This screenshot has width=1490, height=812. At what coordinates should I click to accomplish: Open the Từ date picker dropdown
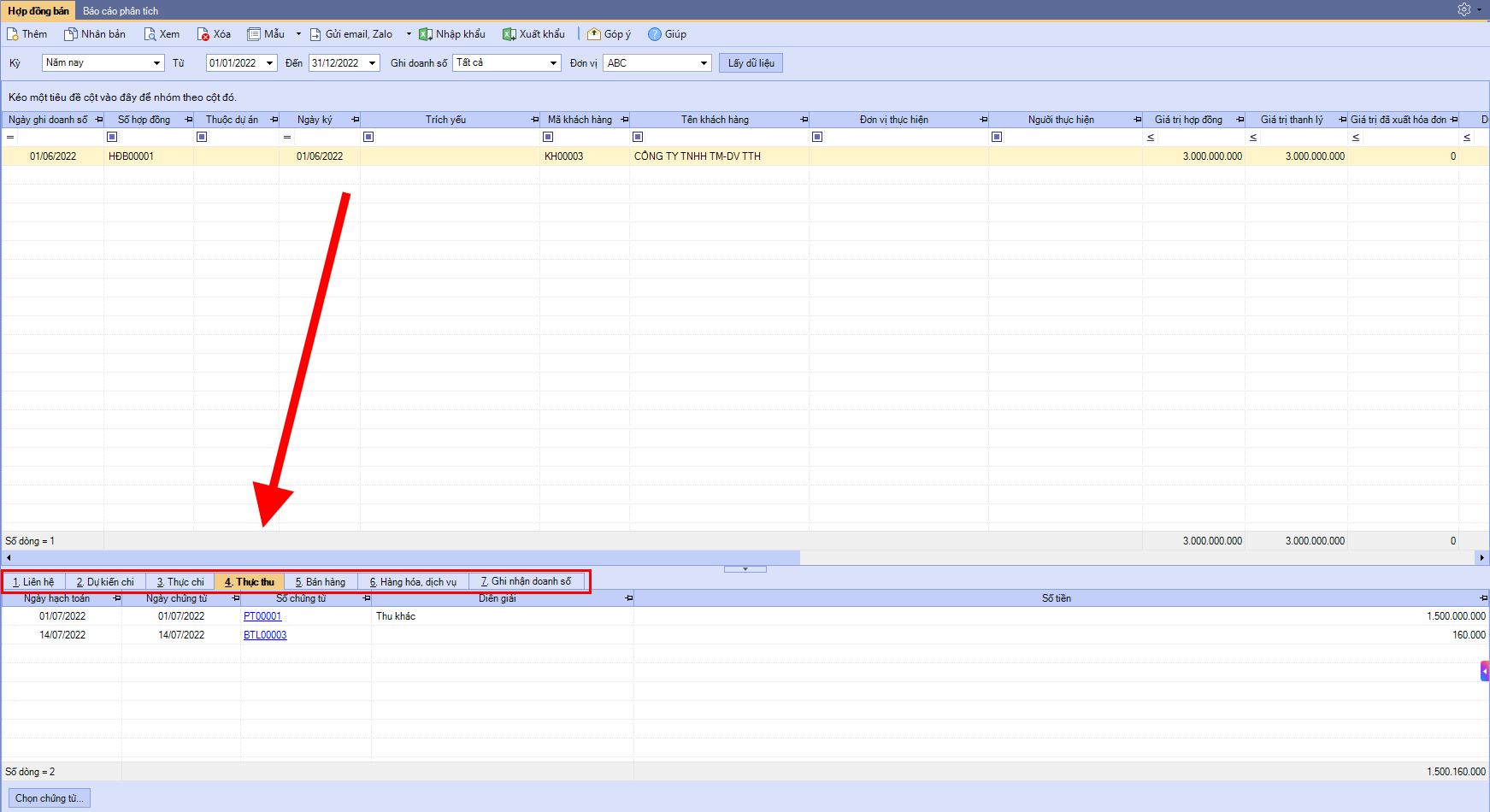[270, 63]
